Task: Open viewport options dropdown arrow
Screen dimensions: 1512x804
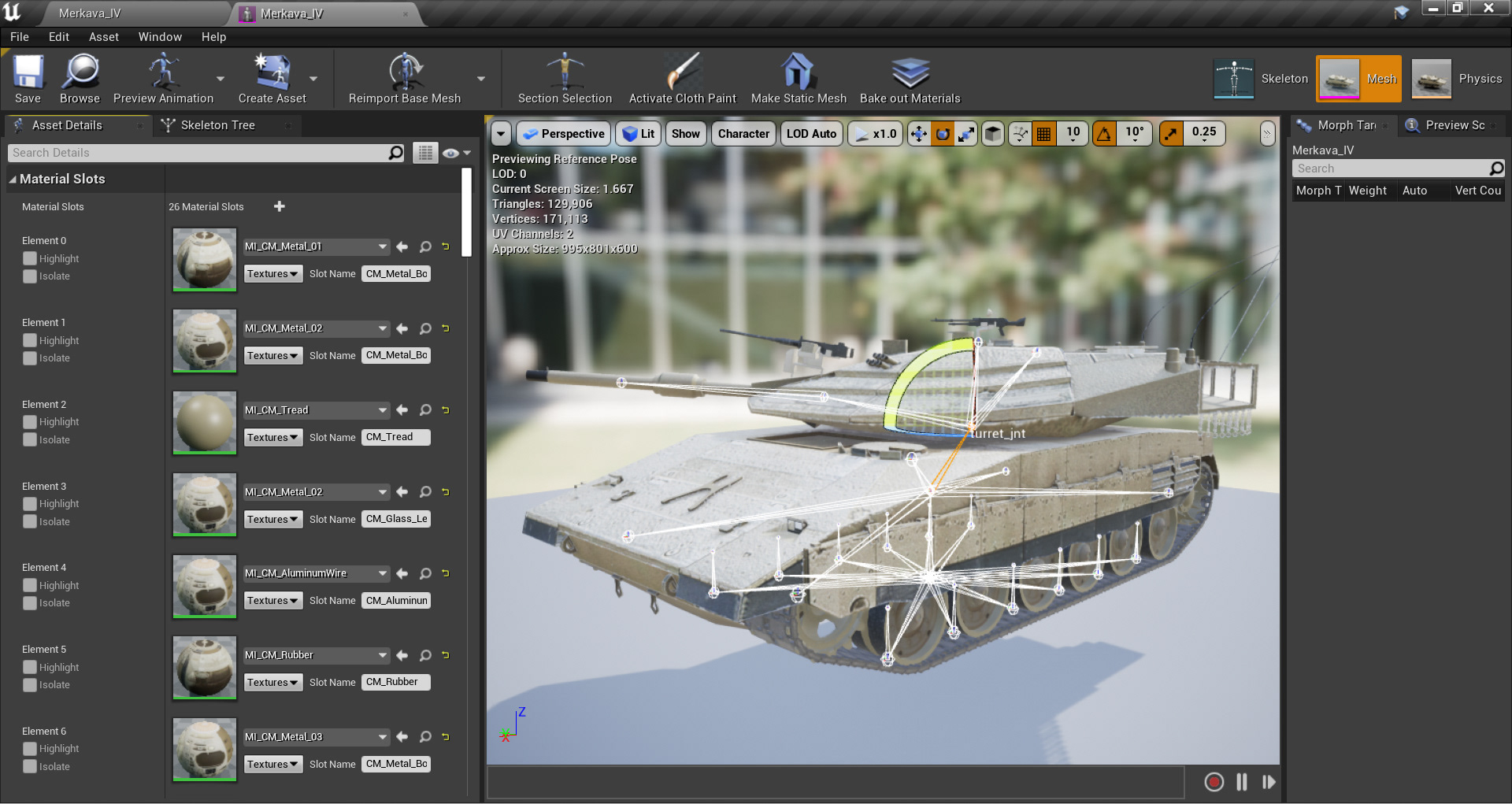Action: click(501, 134)
